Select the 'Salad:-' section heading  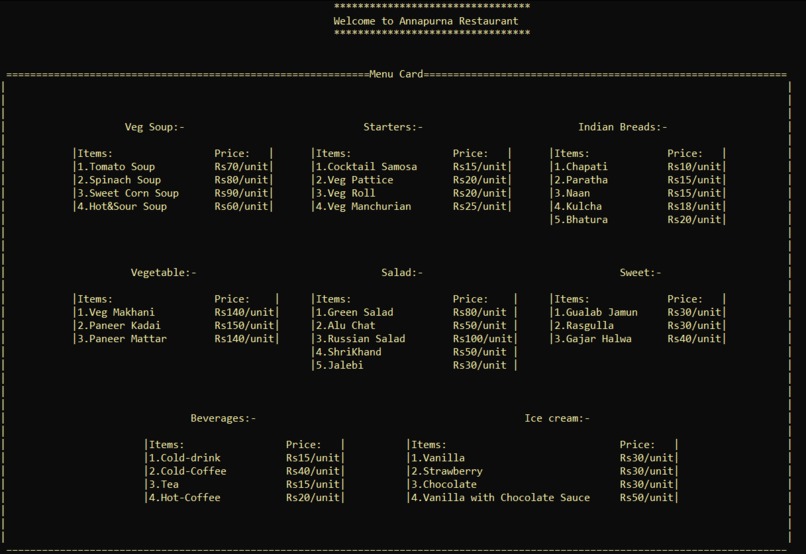pos(402,272)
